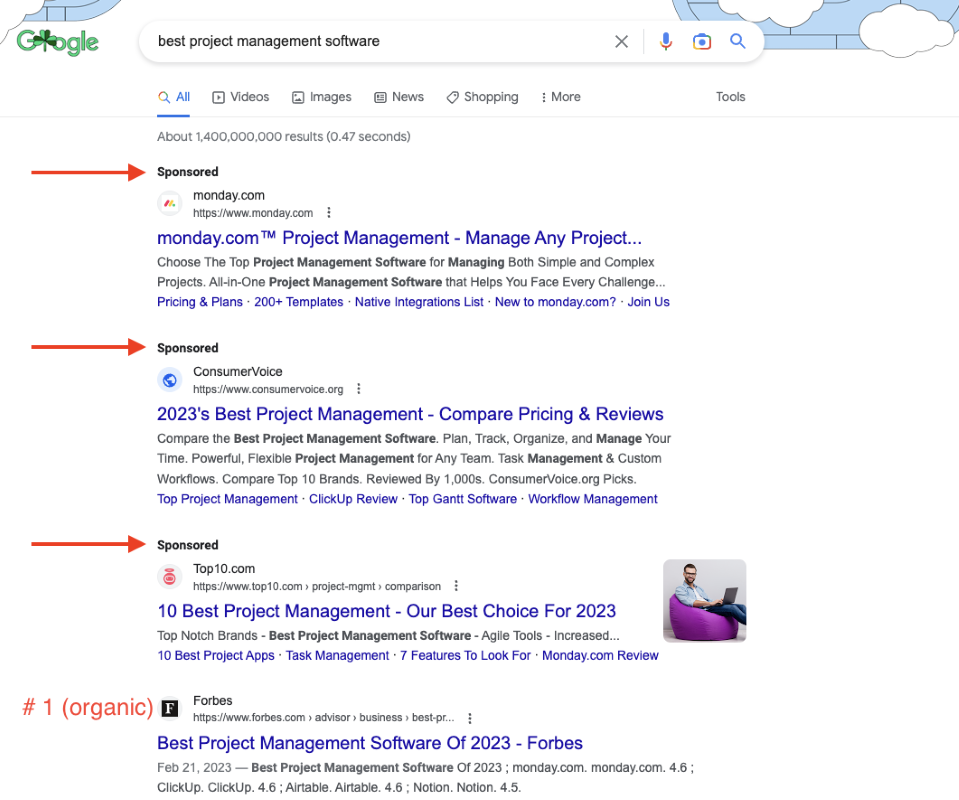
Task: Click the Google doodle logo
Action: point(57,42)
